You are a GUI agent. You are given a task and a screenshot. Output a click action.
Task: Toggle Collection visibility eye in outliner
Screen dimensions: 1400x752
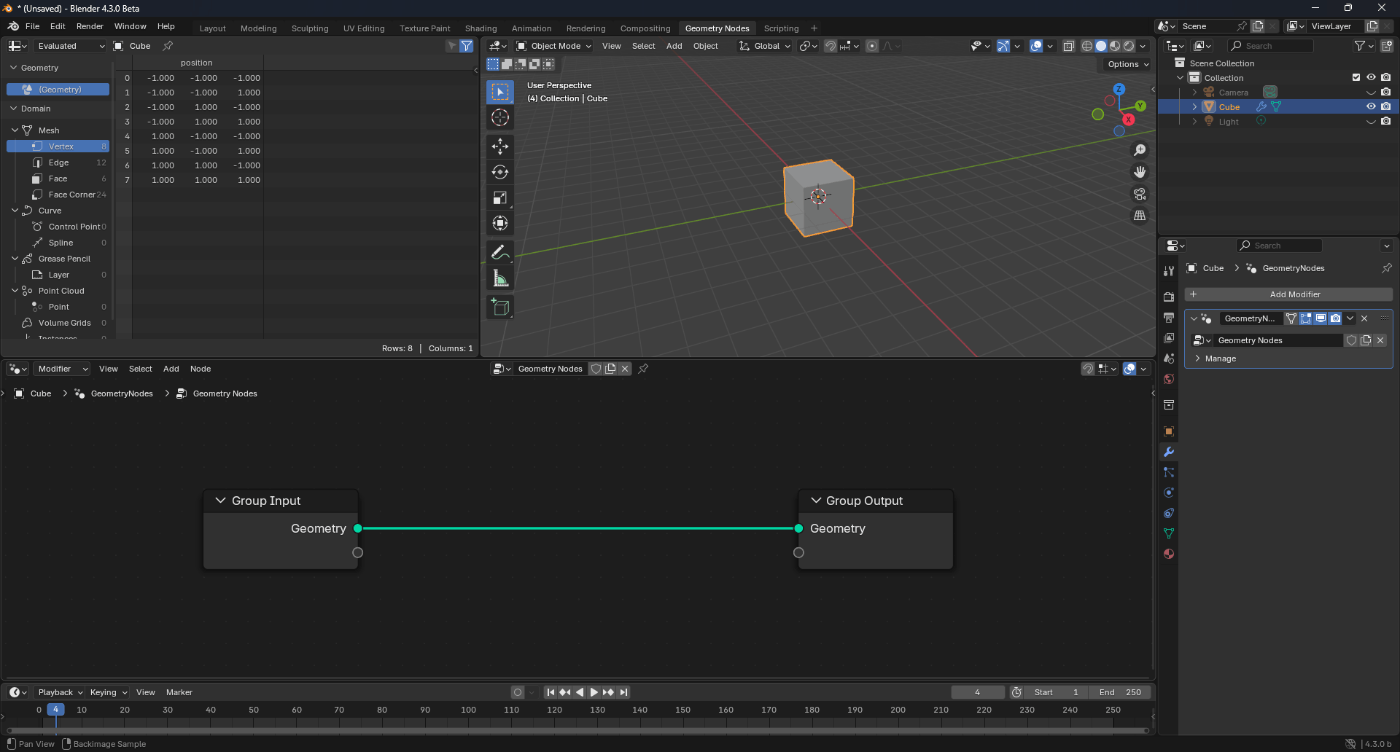[x=1371, y=77]
